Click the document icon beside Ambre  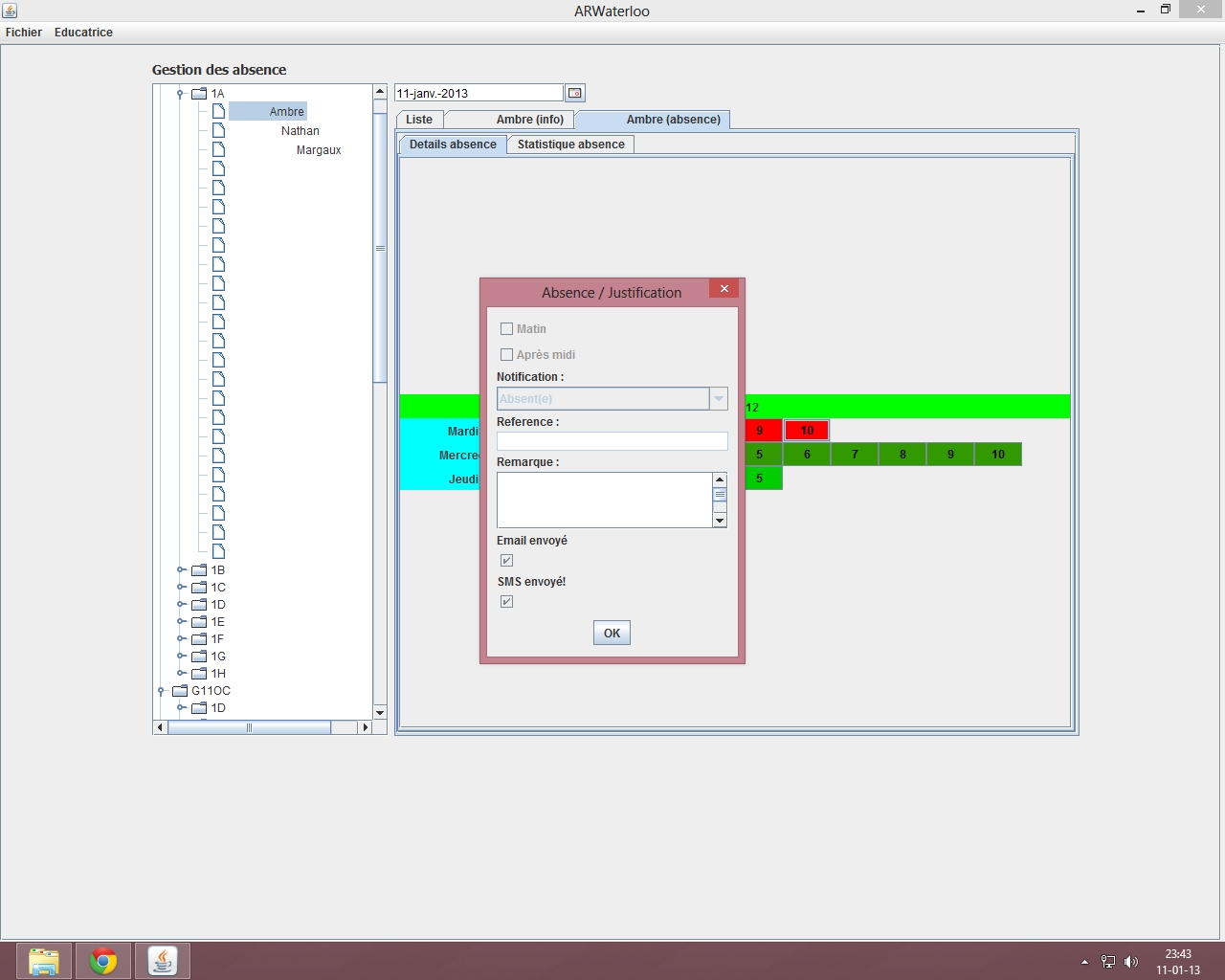click(x=218, y=111)
